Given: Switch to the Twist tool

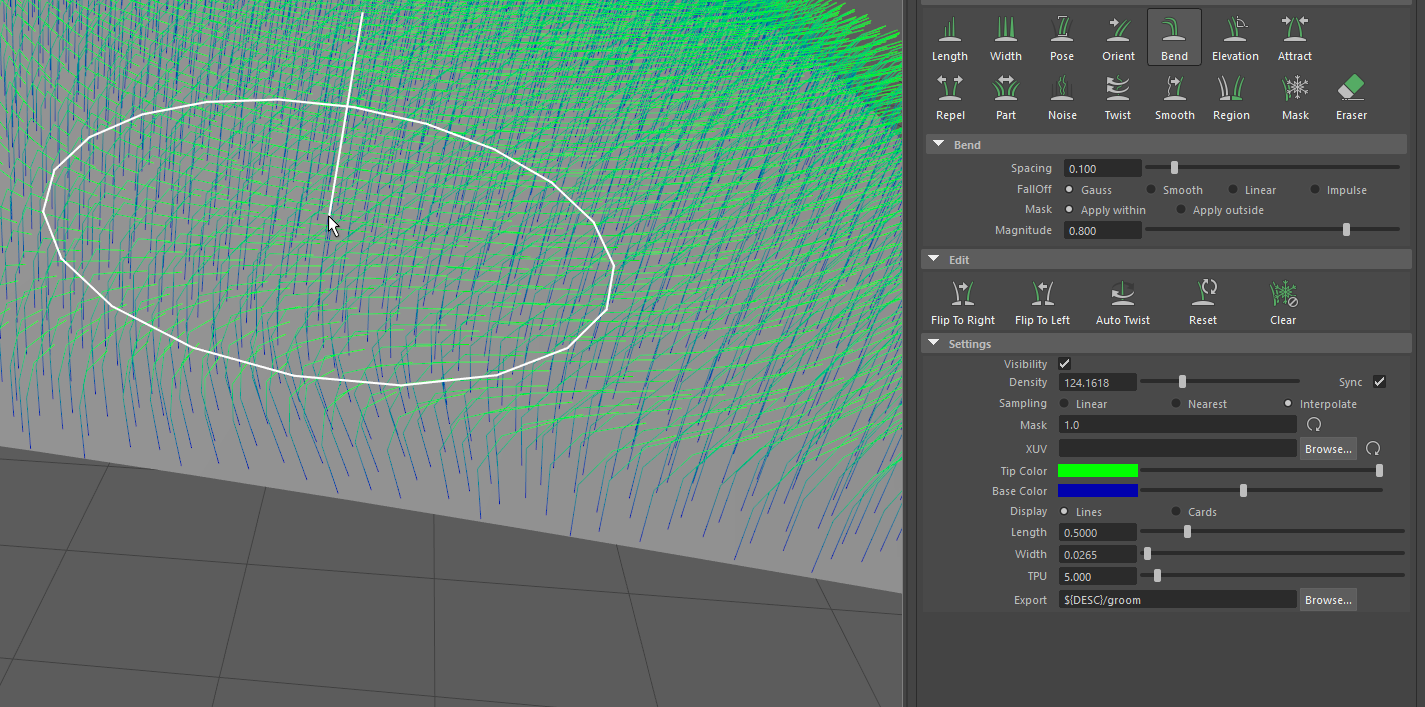Looking at the screenshot, I should point(1117,95).
